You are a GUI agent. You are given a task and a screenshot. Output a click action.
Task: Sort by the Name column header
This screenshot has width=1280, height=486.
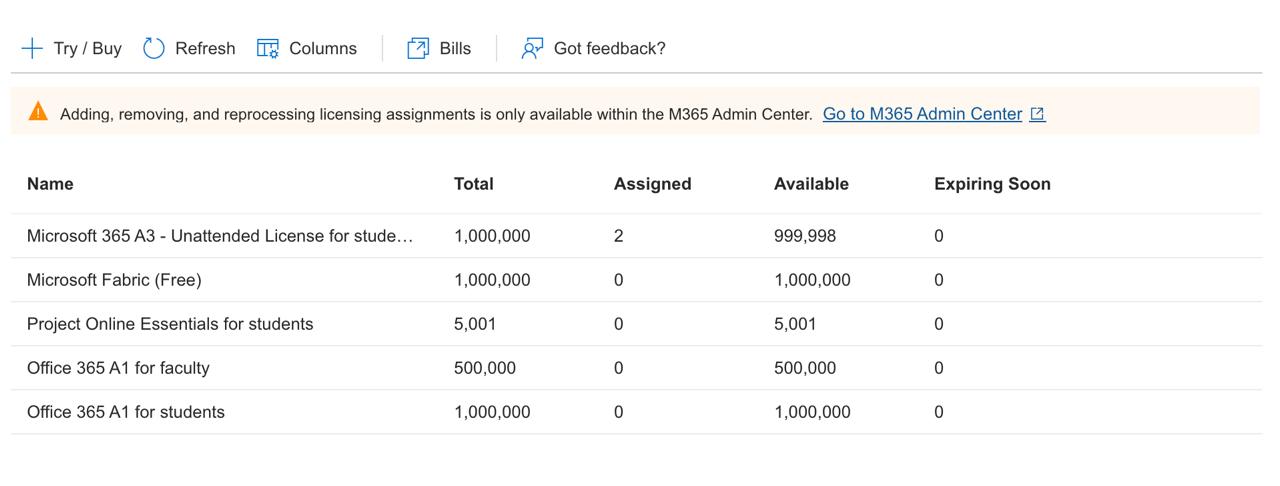[x=50, y=184]
